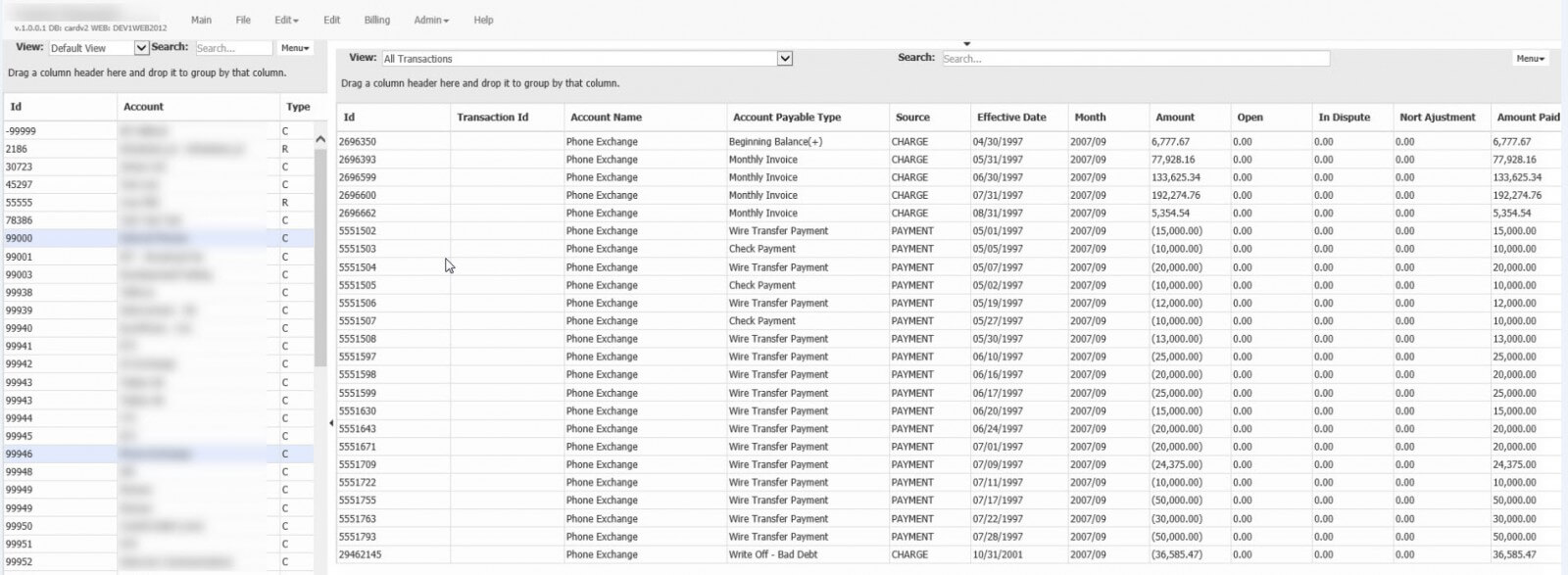Select transaction row 2696350
This screenshot has width=1568, height=575.
click(x=949, y=142)
